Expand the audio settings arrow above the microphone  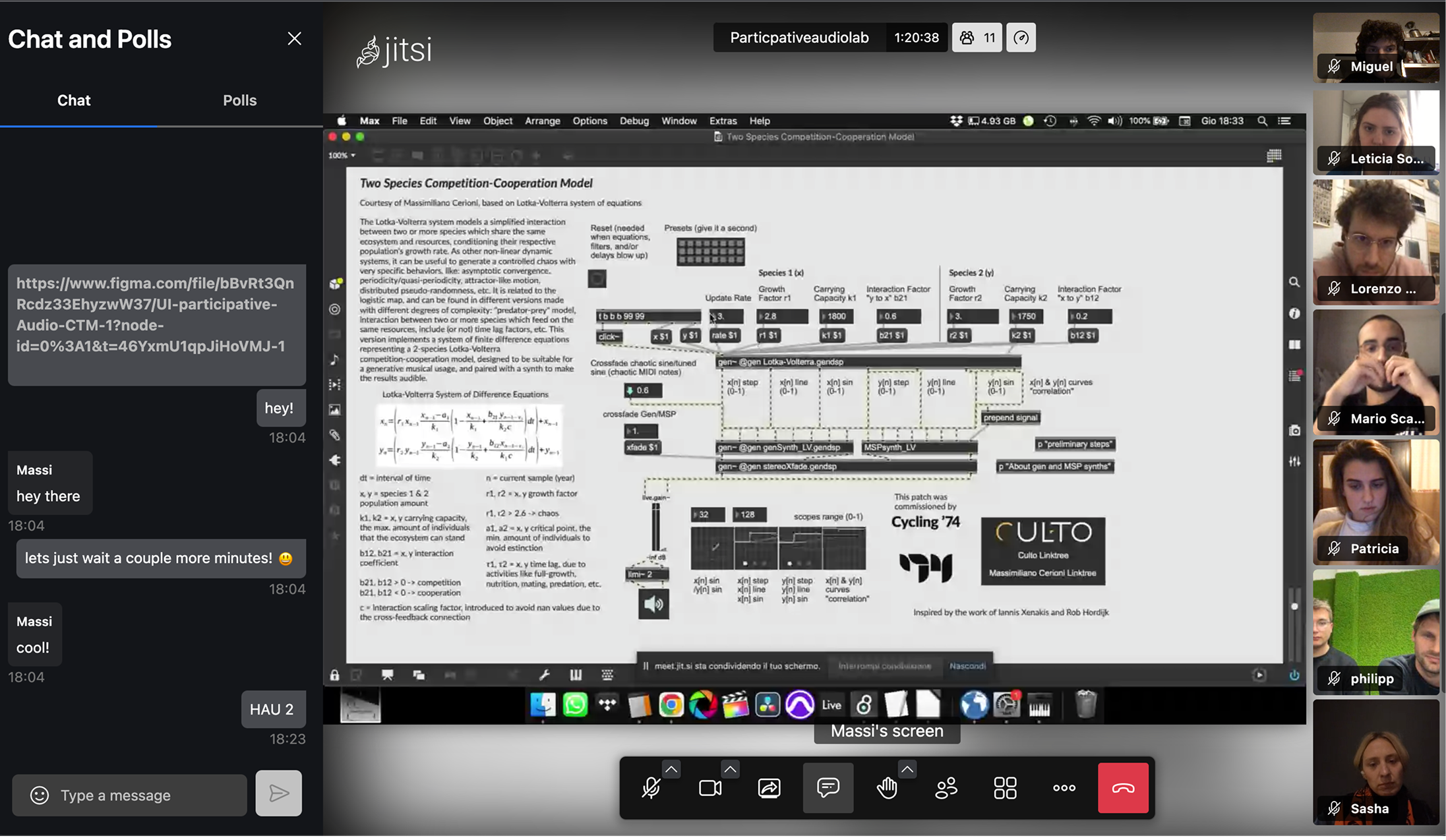tap(671, 769)
